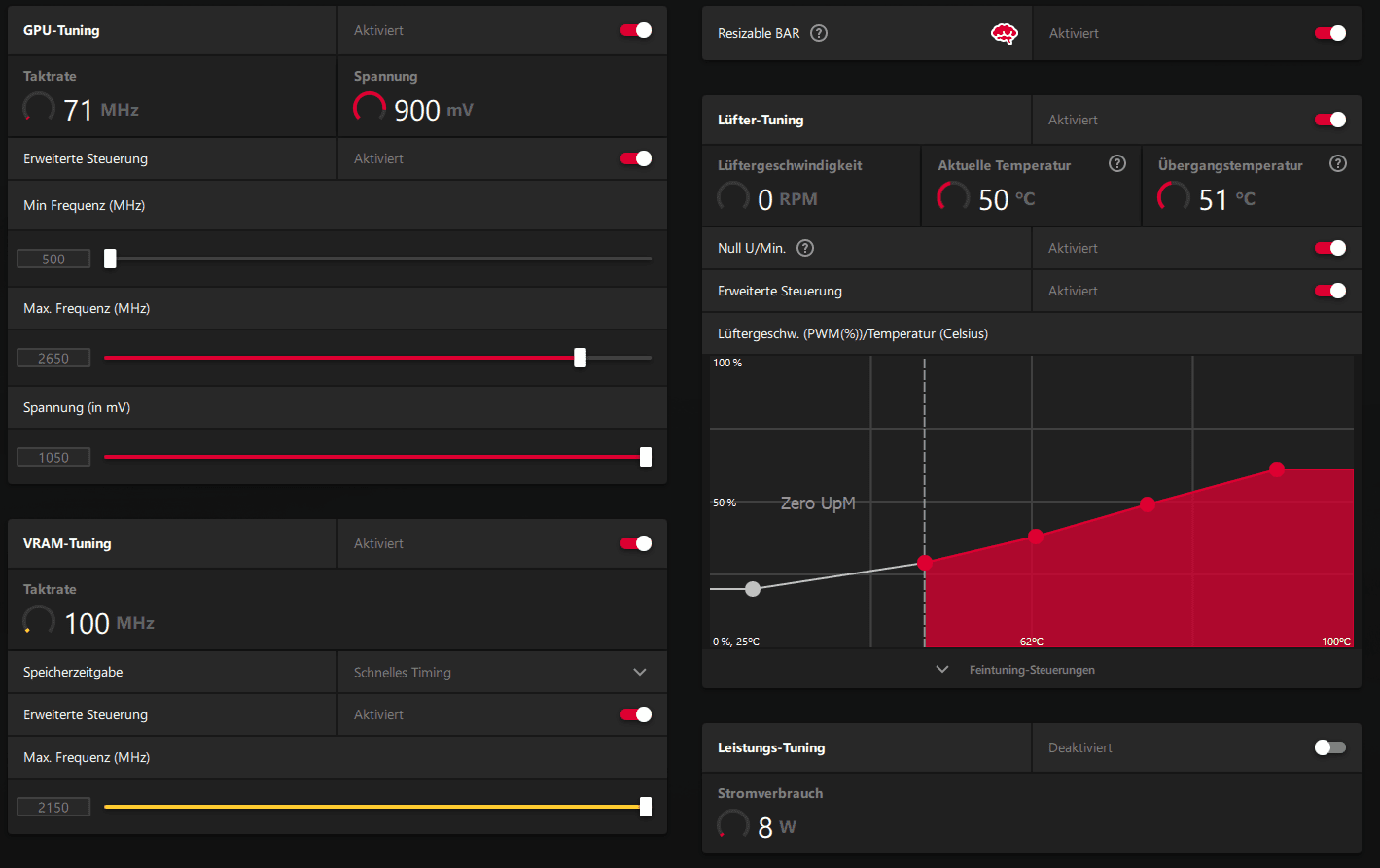Select the highest red fan curve point
The image size is (1380, 868).
point(1277,469)
